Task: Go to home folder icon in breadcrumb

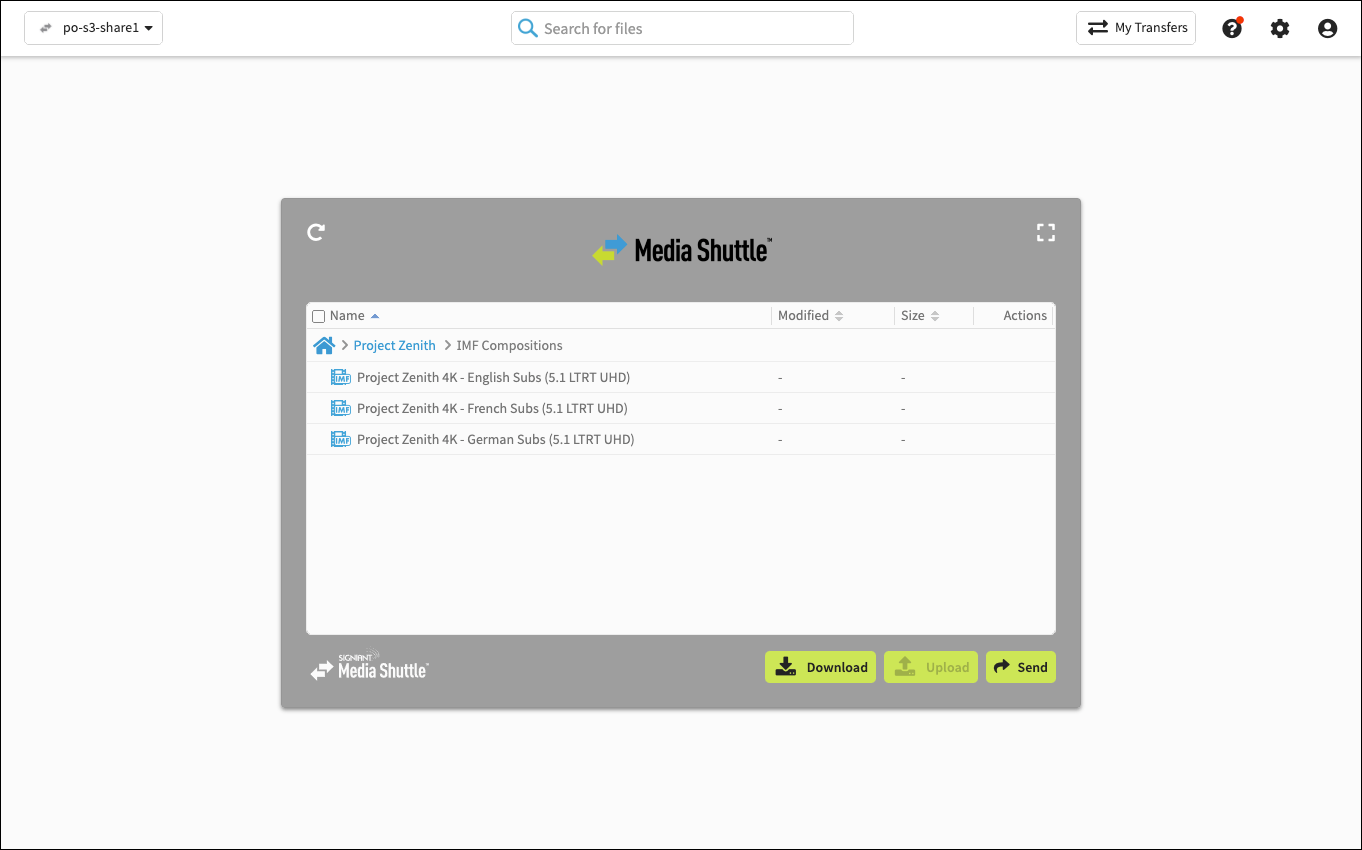Action: tap(324, 346)
